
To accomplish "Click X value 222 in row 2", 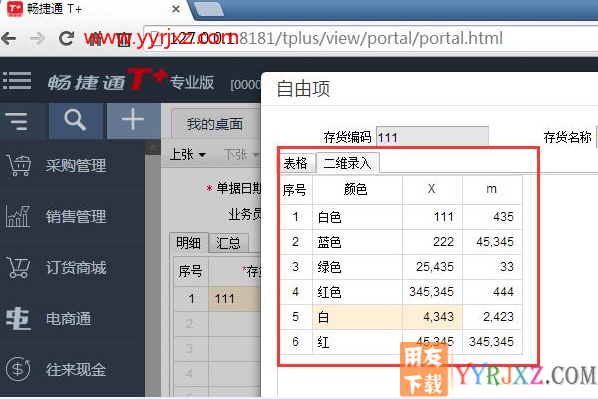I will (x=432, y=242).
